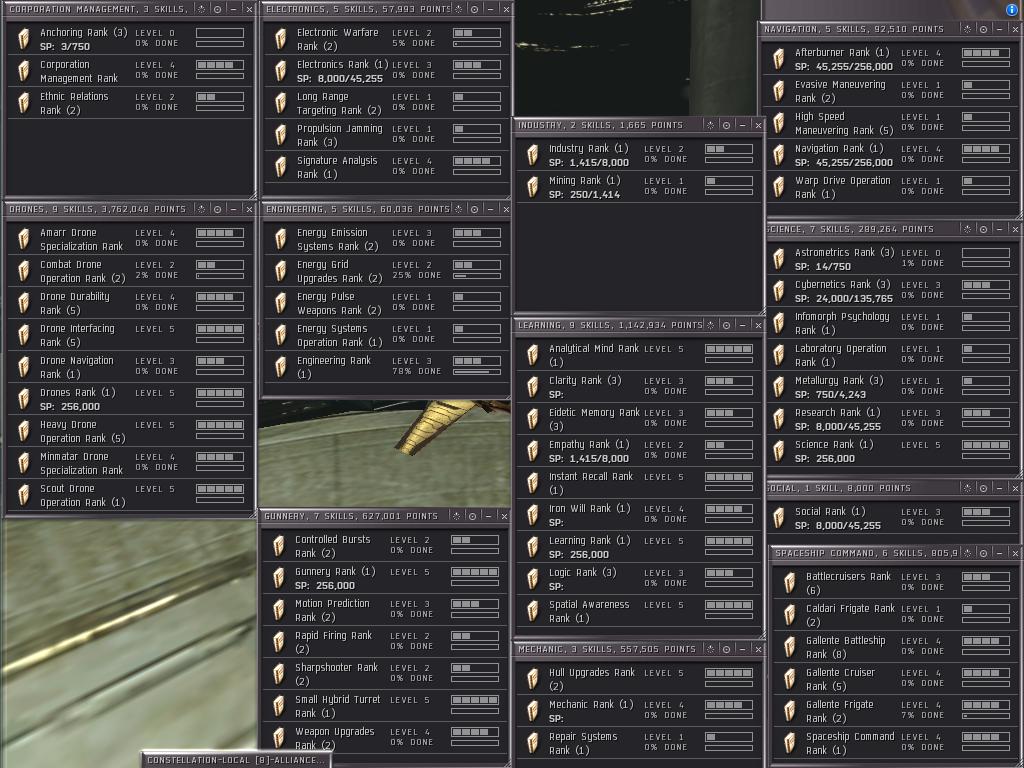1024x768 pixels.
Task: Select the Mechanic Rank (1) skill row
Action: [639, 711]
